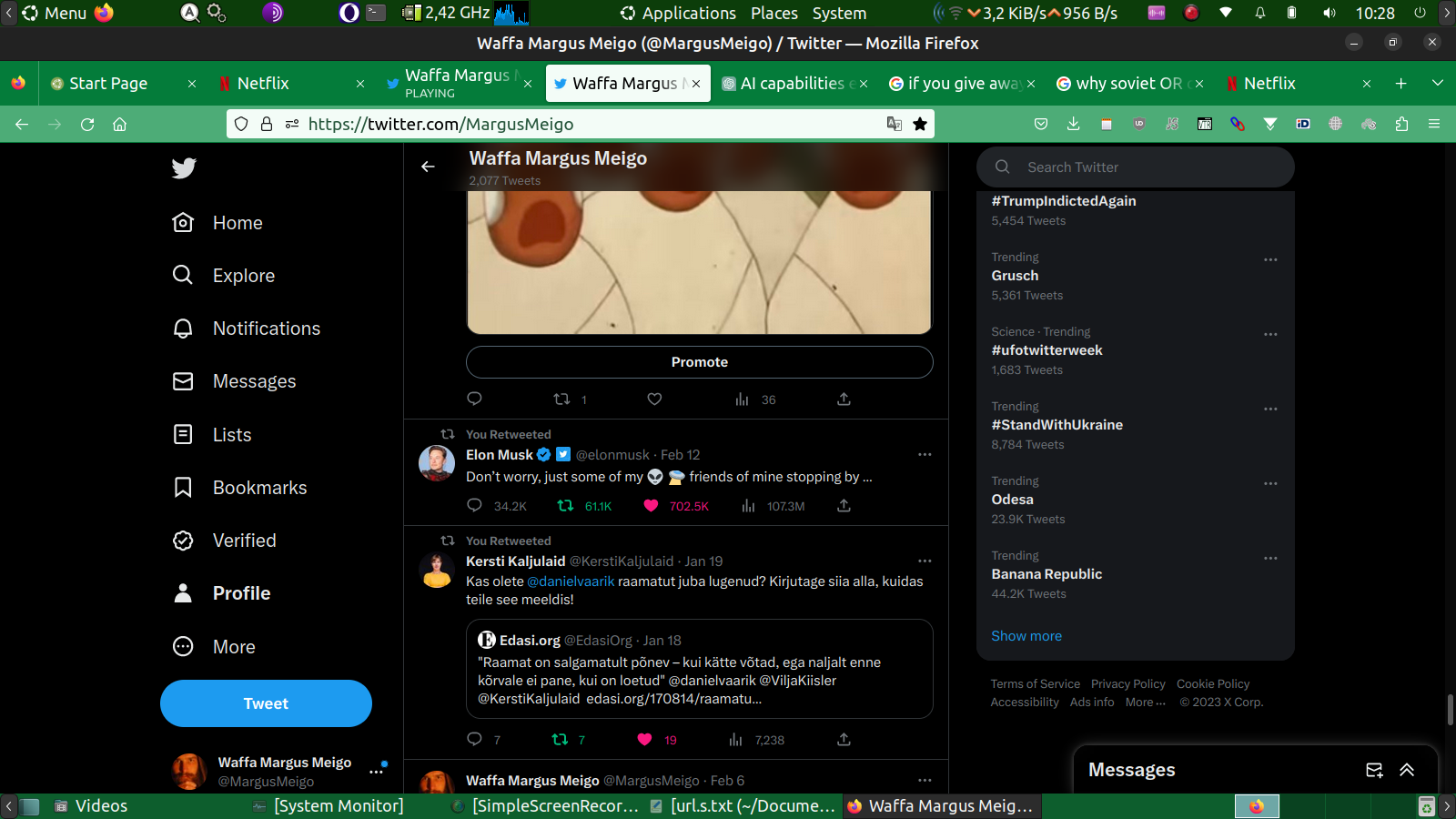Viewport: 1456px width, 819px height.
Task: Click the blue Tweet button
Action: [266, 703]
